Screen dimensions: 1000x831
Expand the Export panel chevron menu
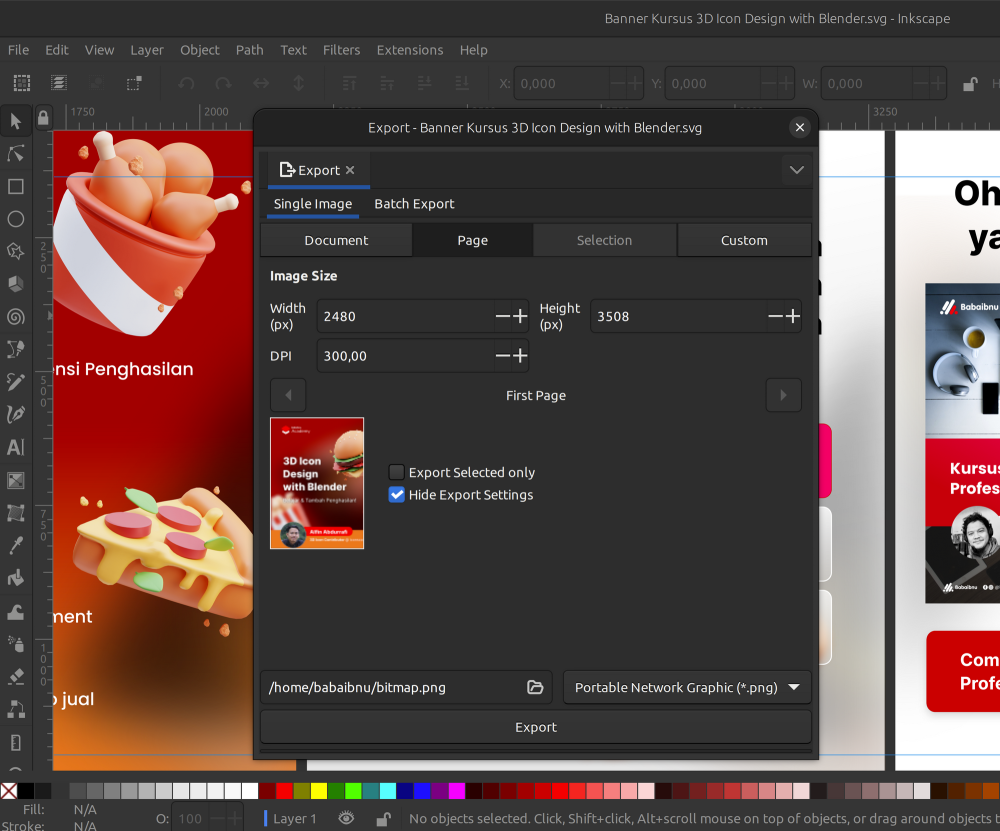[x=797, y=170]
